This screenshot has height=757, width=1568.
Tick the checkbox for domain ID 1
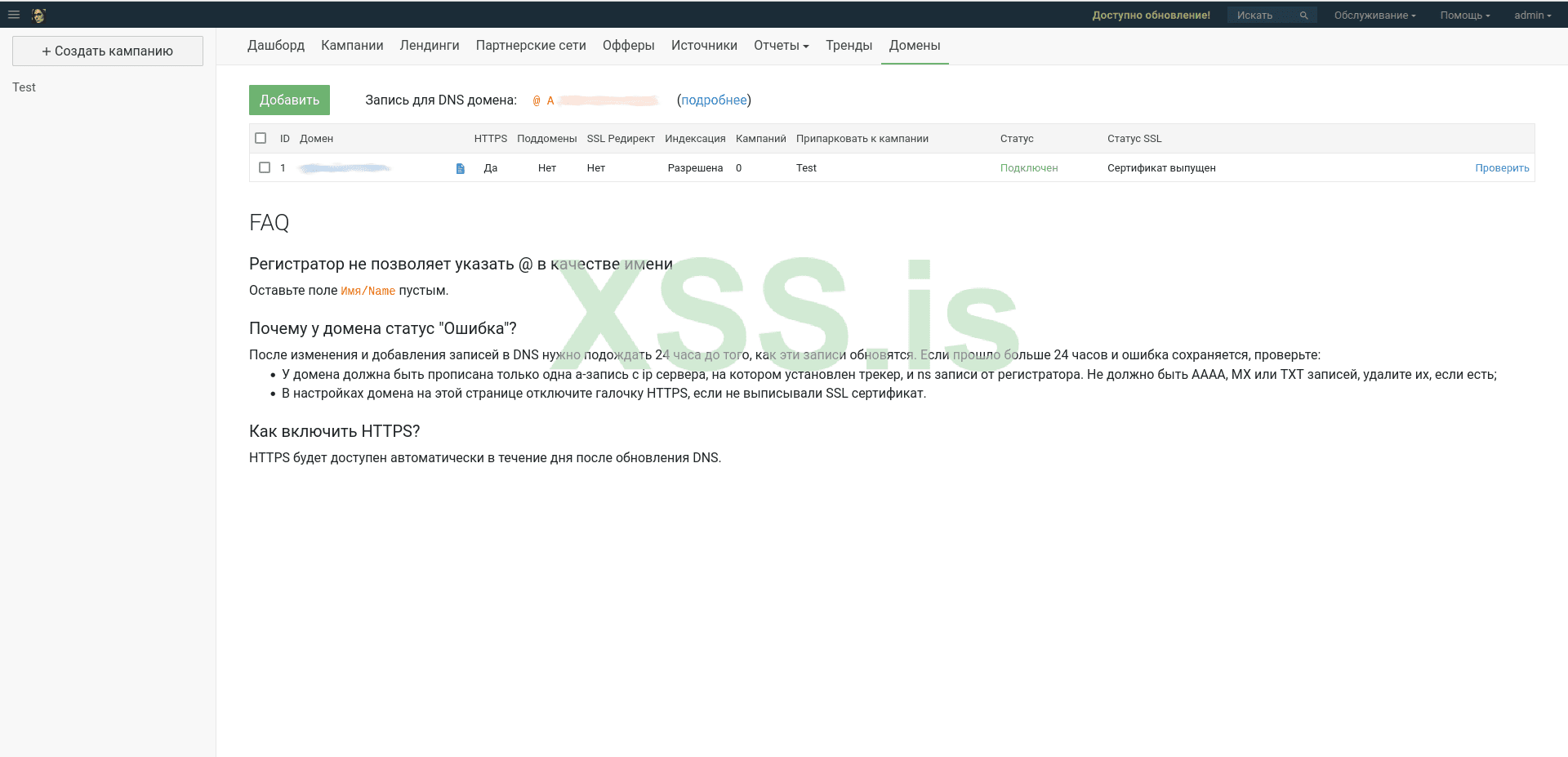(265, 167)
